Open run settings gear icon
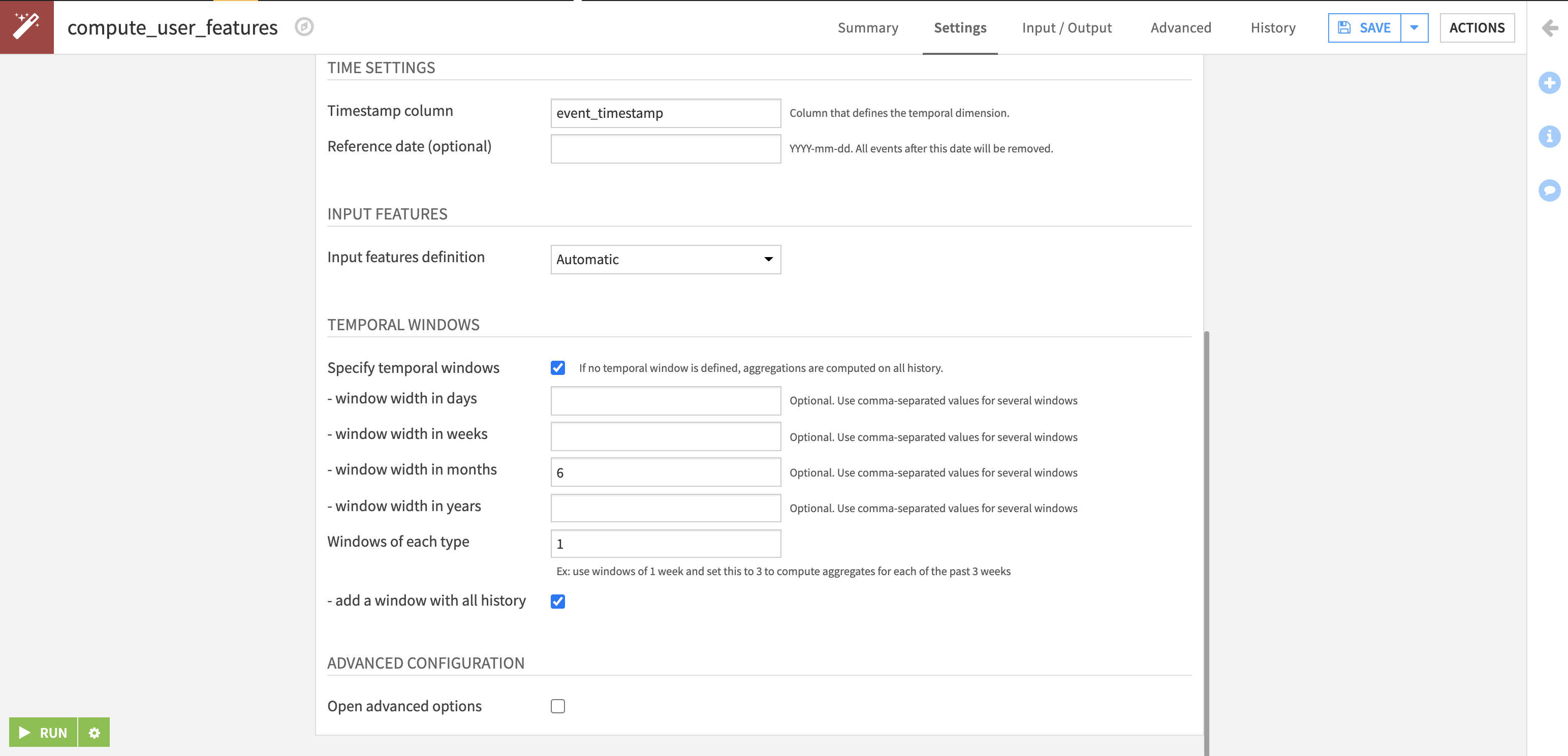 [95, 732]
